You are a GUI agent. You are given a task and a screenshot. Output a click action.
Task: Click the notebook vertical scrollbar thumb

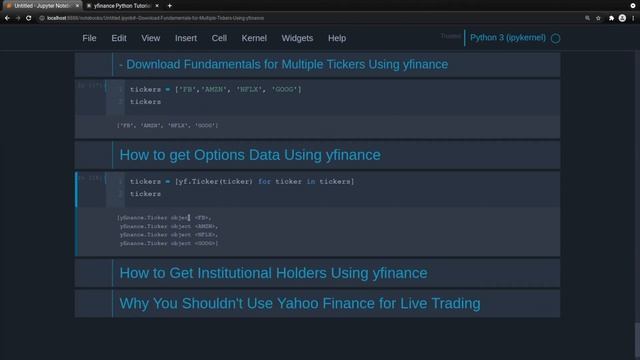[x=637, y=341]
